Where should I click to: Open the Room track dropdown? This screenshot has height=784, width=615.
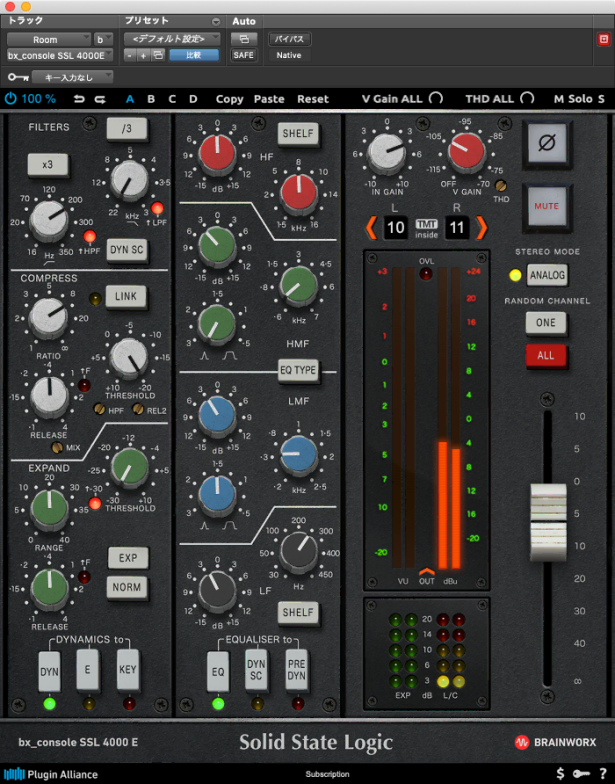[x=48, y=39]
